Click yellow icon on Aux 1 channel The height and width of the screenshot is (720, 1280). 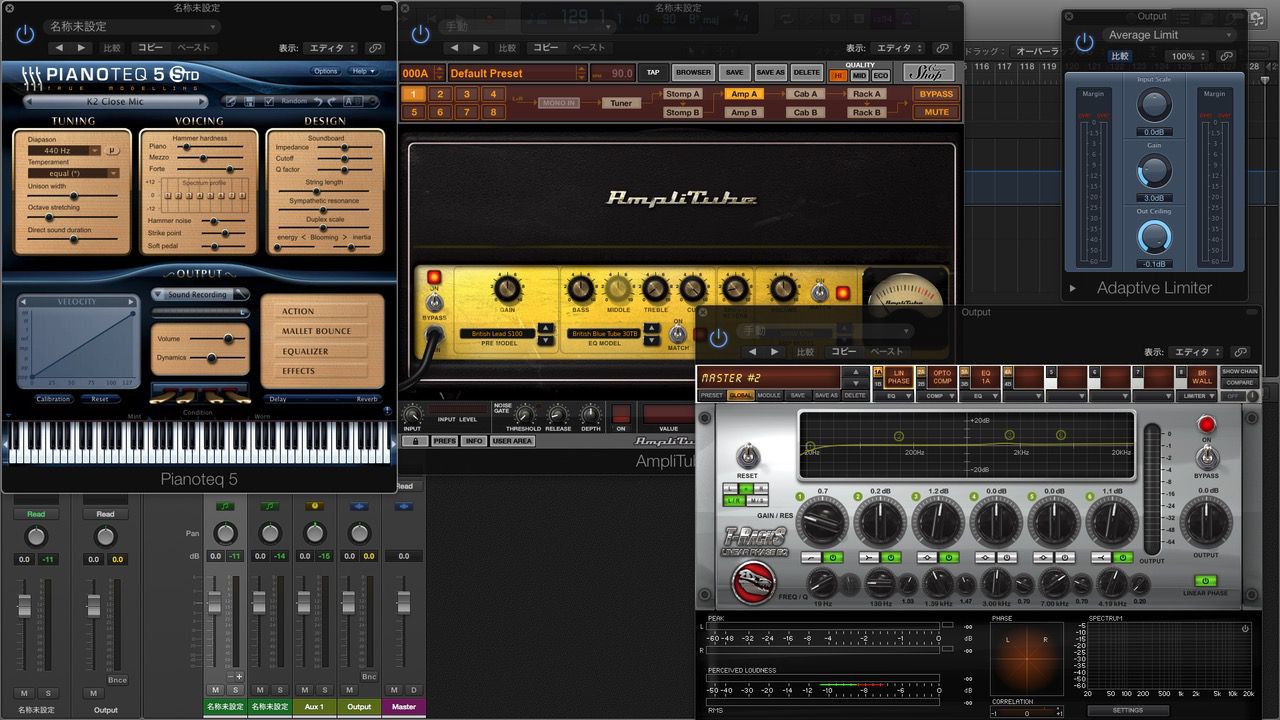pos(314,506)
